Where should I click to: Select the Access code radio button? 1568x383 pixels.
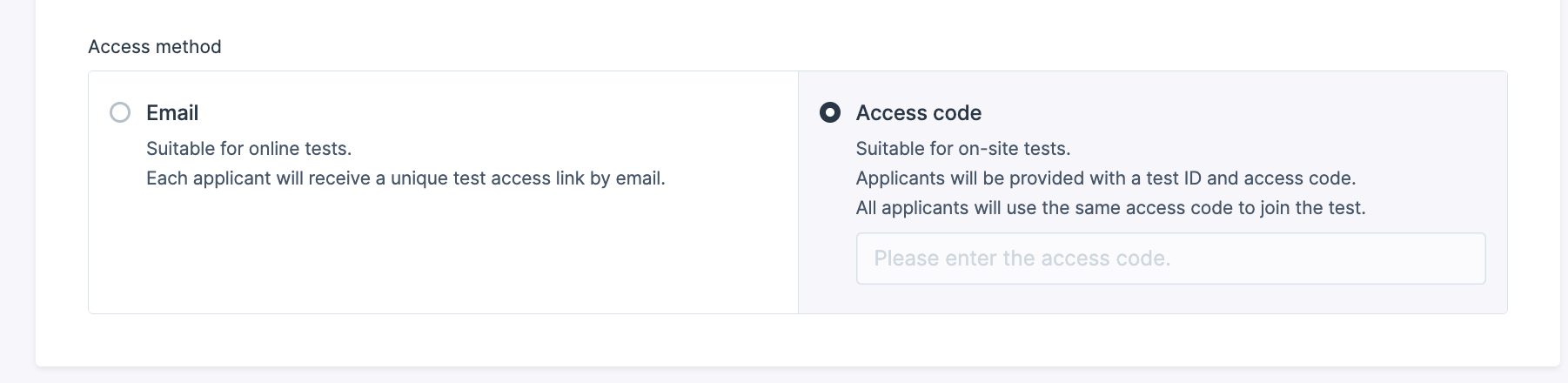tap(830, 112)
